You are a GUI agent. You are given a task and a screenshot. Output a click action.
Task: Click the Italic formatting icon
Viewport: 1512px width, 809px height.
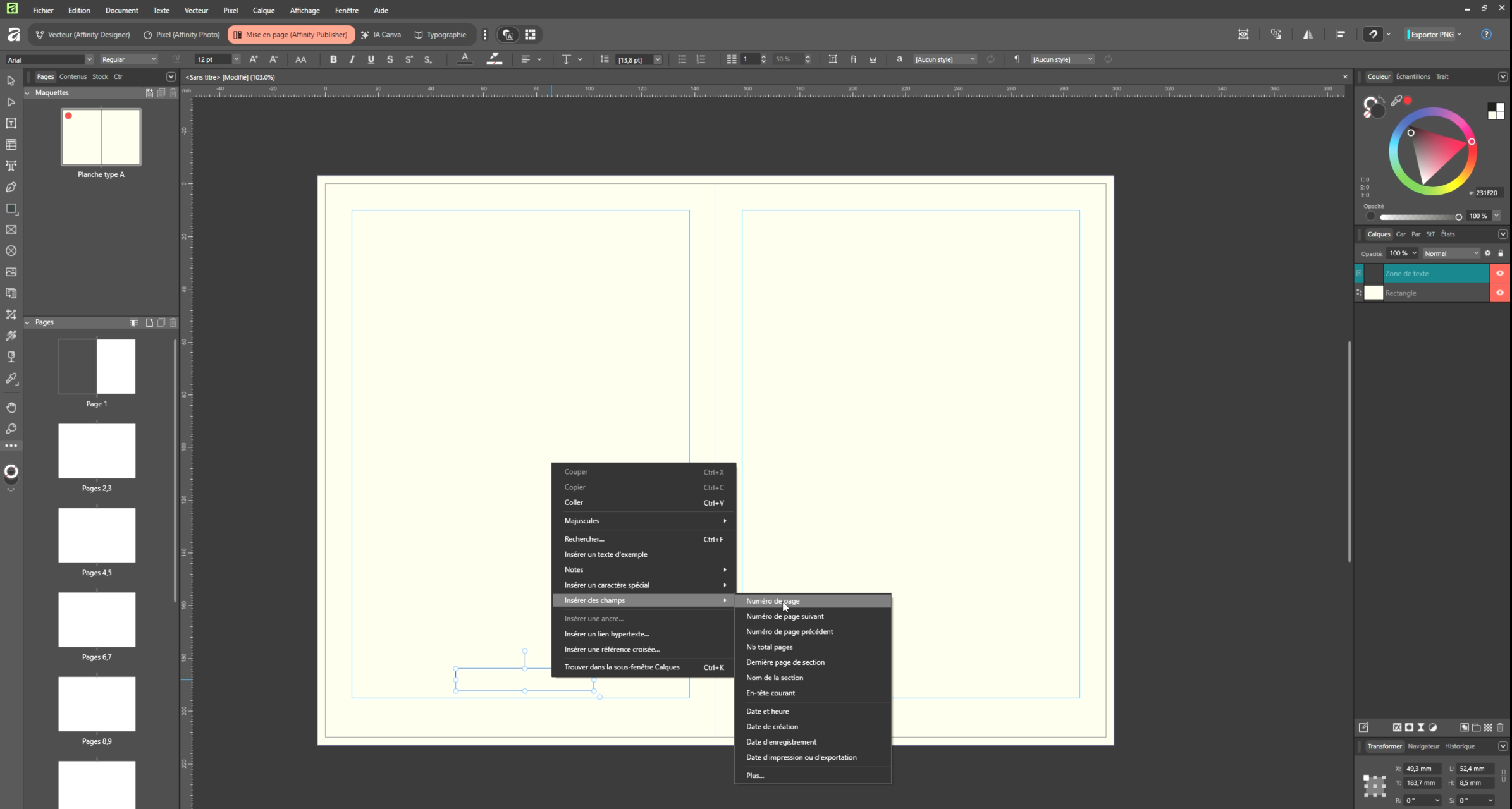tap(352, 59)
